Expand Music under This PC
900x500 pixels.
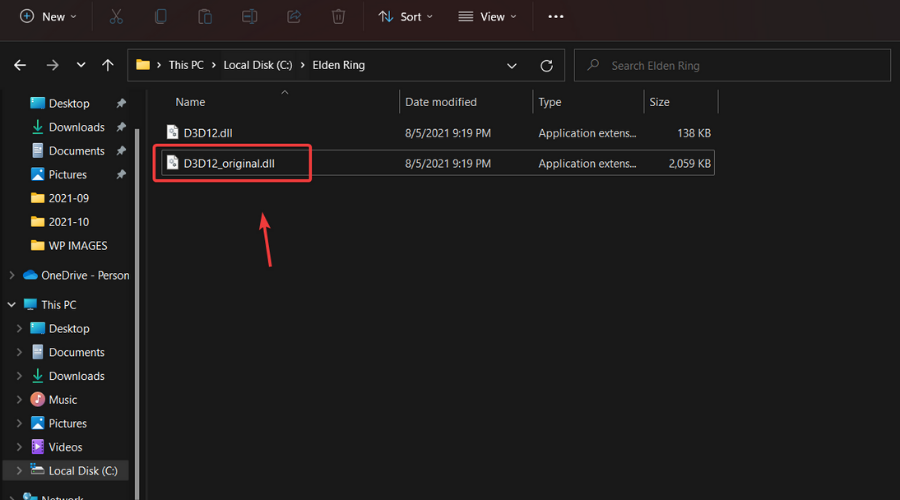coord(19,400)
